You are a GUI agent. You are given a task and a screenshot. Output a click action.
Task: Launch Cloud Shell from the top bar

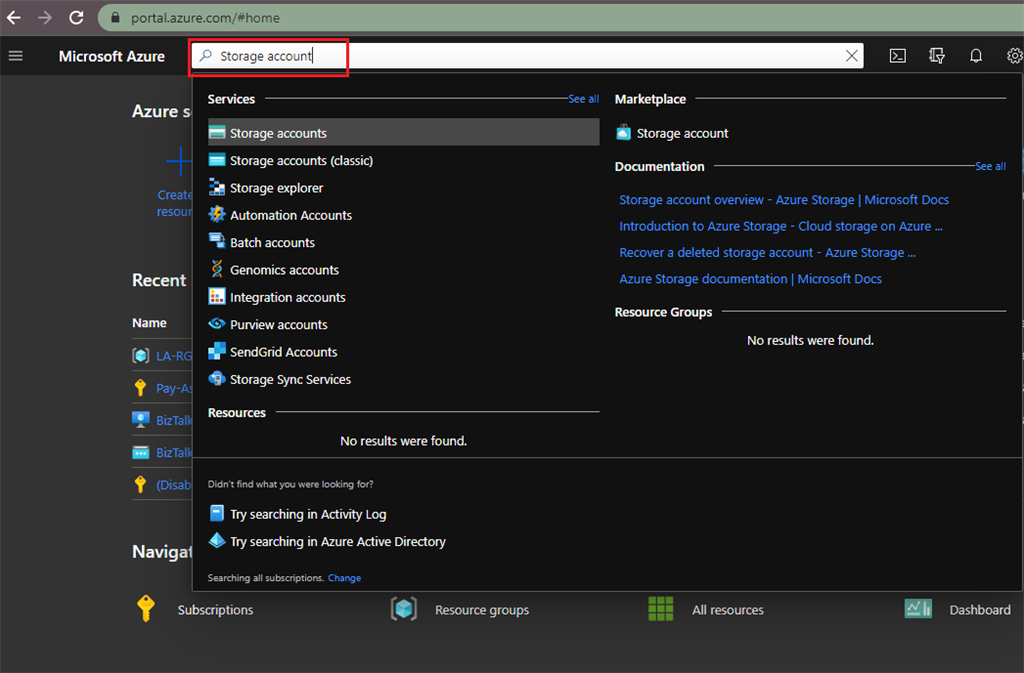click(898, 56)
